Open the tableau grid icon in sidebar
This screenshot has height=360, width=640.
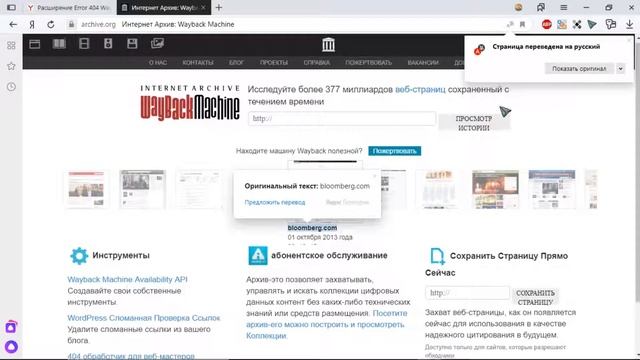(x=11, y=45)
